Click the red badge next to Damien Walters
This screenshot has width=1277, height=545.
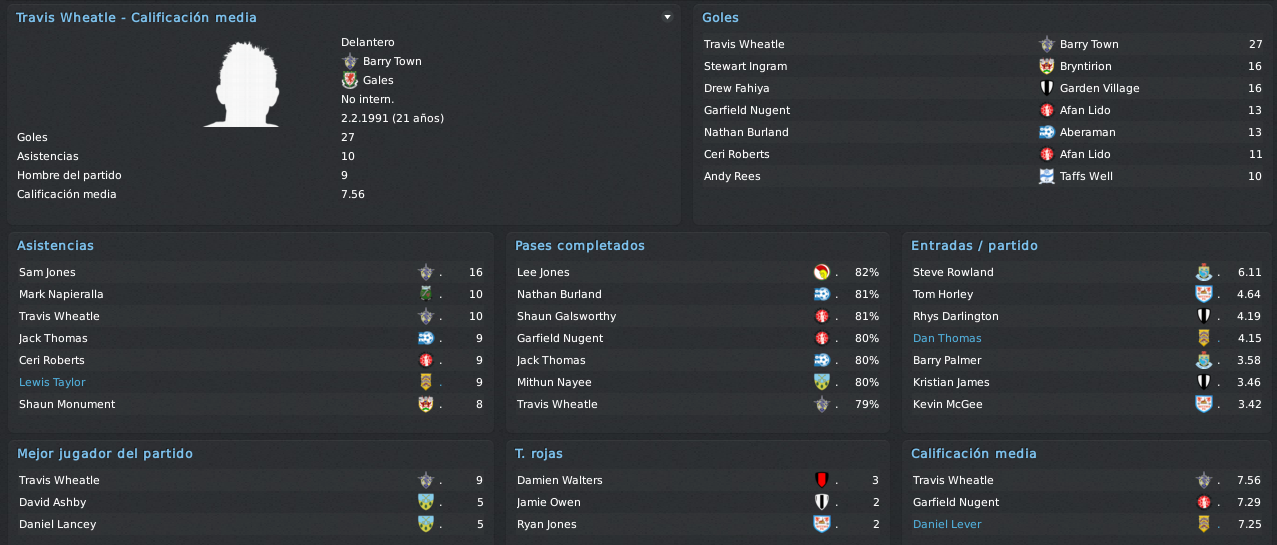point(822,480)
